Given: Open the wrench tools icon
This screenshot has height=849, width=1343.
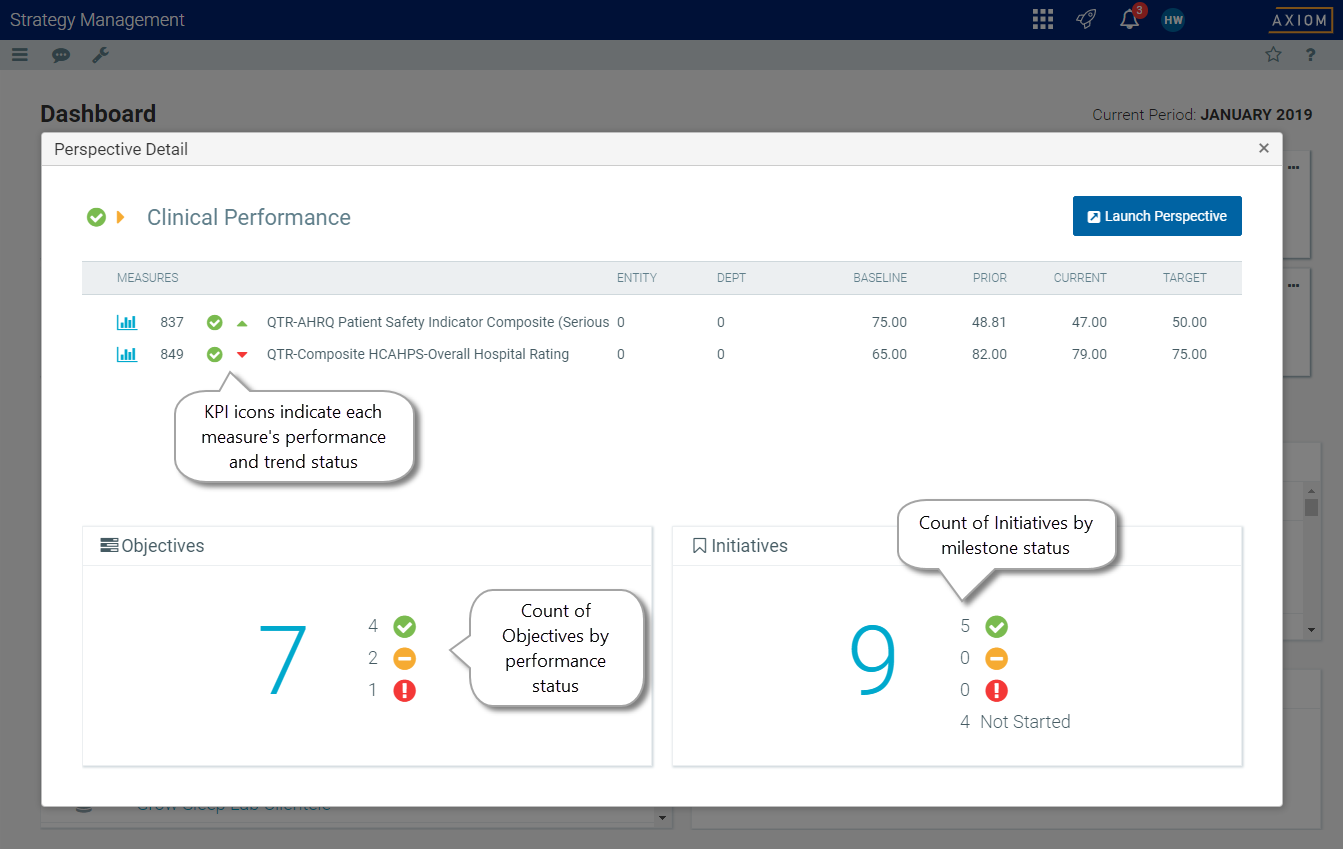Looking at the screenshot, I should [x=101, y=55].
